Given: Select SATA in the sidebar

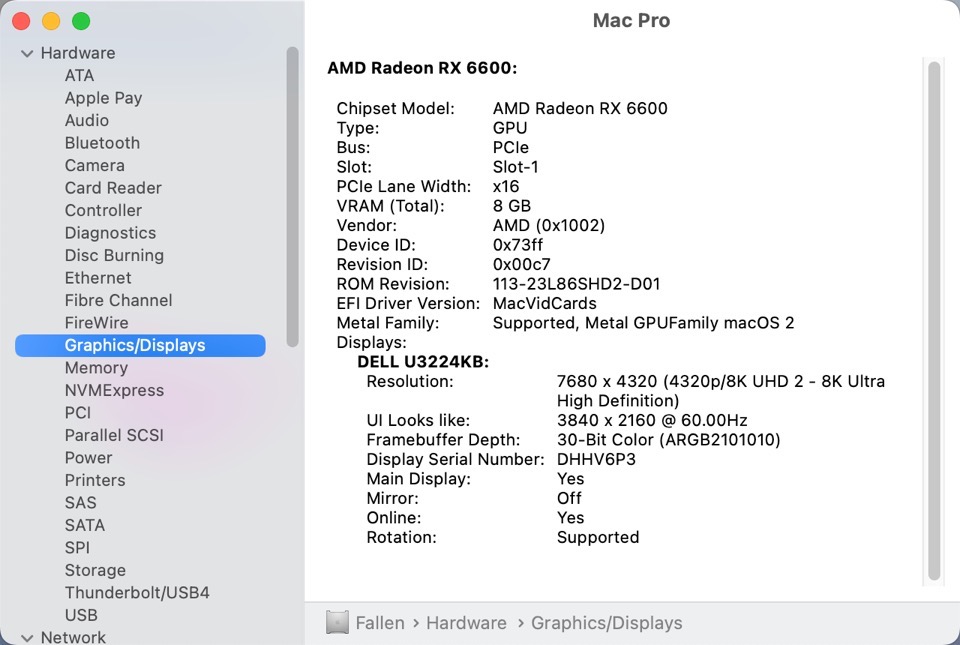Looking at the screenshot, I should pos(85,526).
